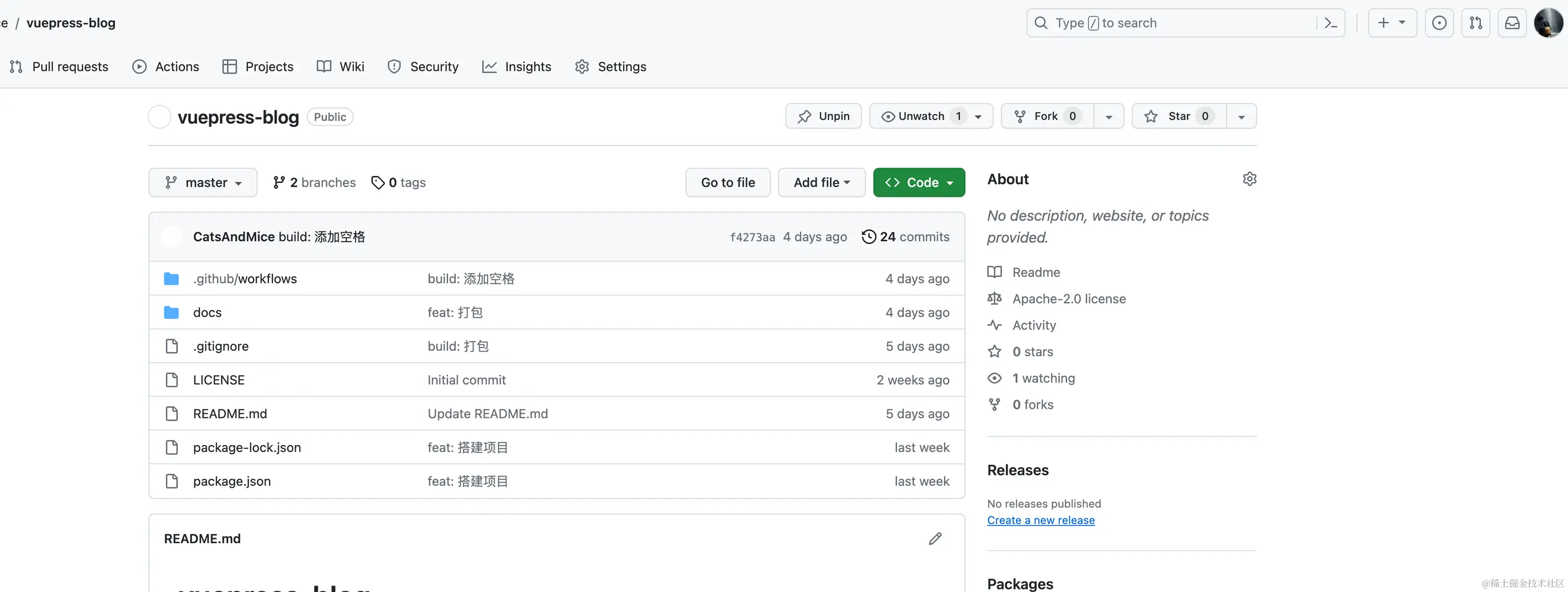Image resolution: width=1568 pixels, height=592 pixels.
Task: Click the Go to file button
Action: click(727, 183)
